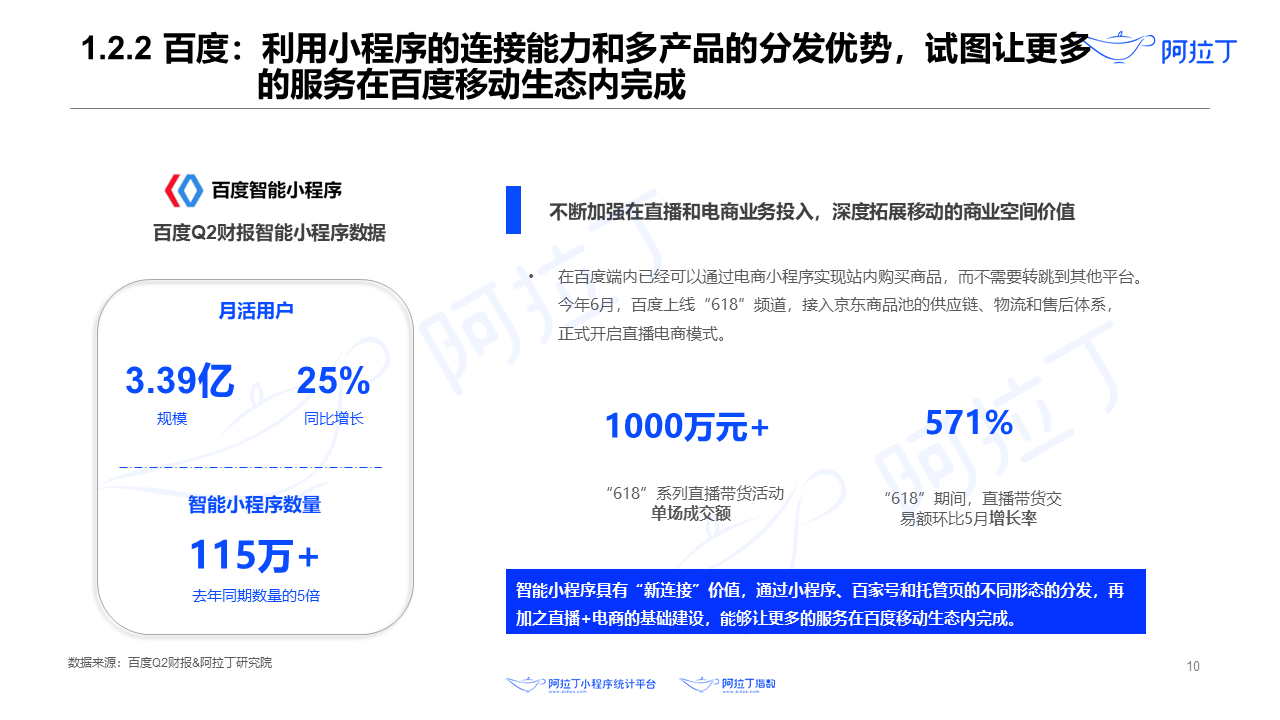1280x720 pixels.
Task: Click the 3.39亿 statistic value
Action: pos(181,380)
